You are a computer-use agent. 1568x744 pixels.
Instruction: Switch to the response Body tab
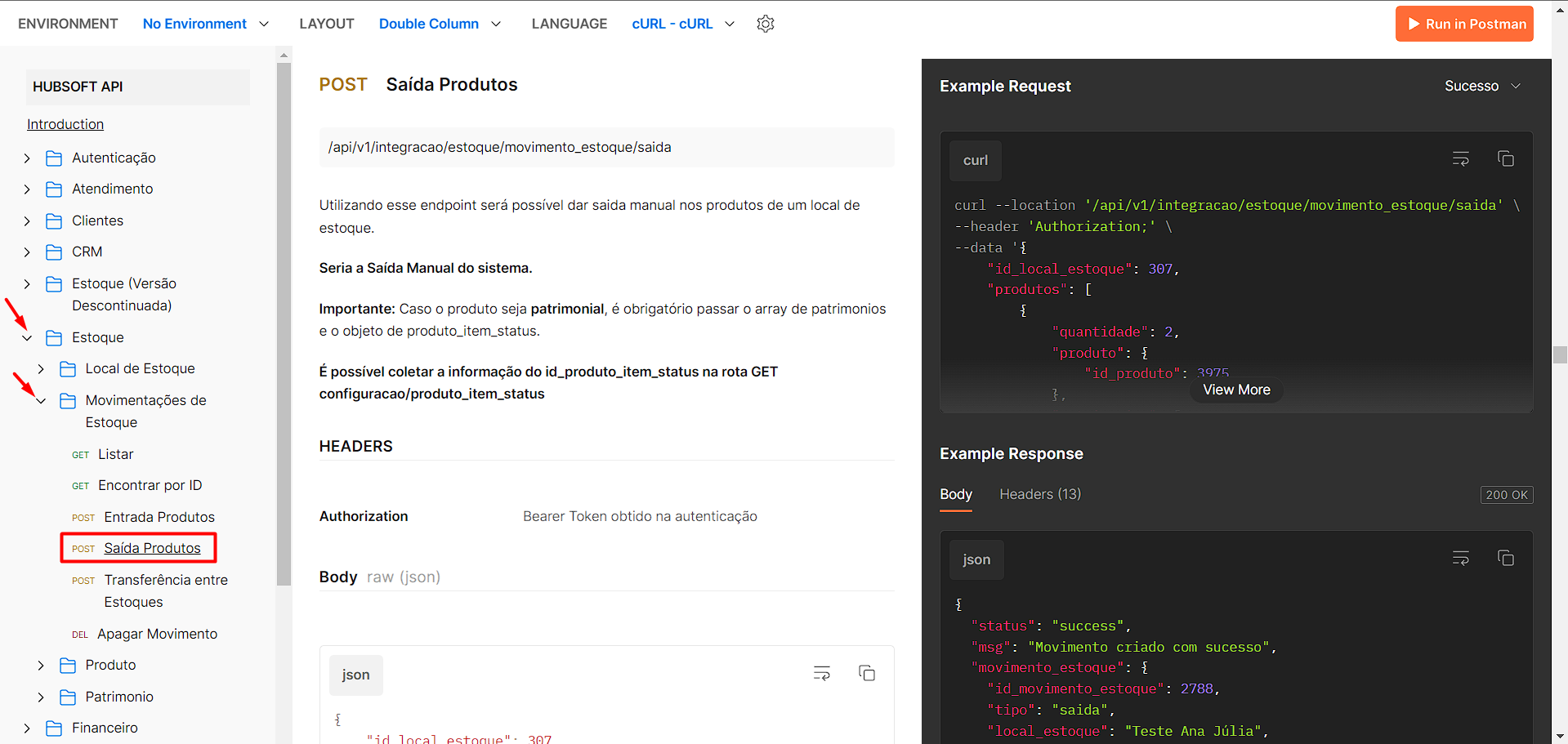tap(955, 494)
